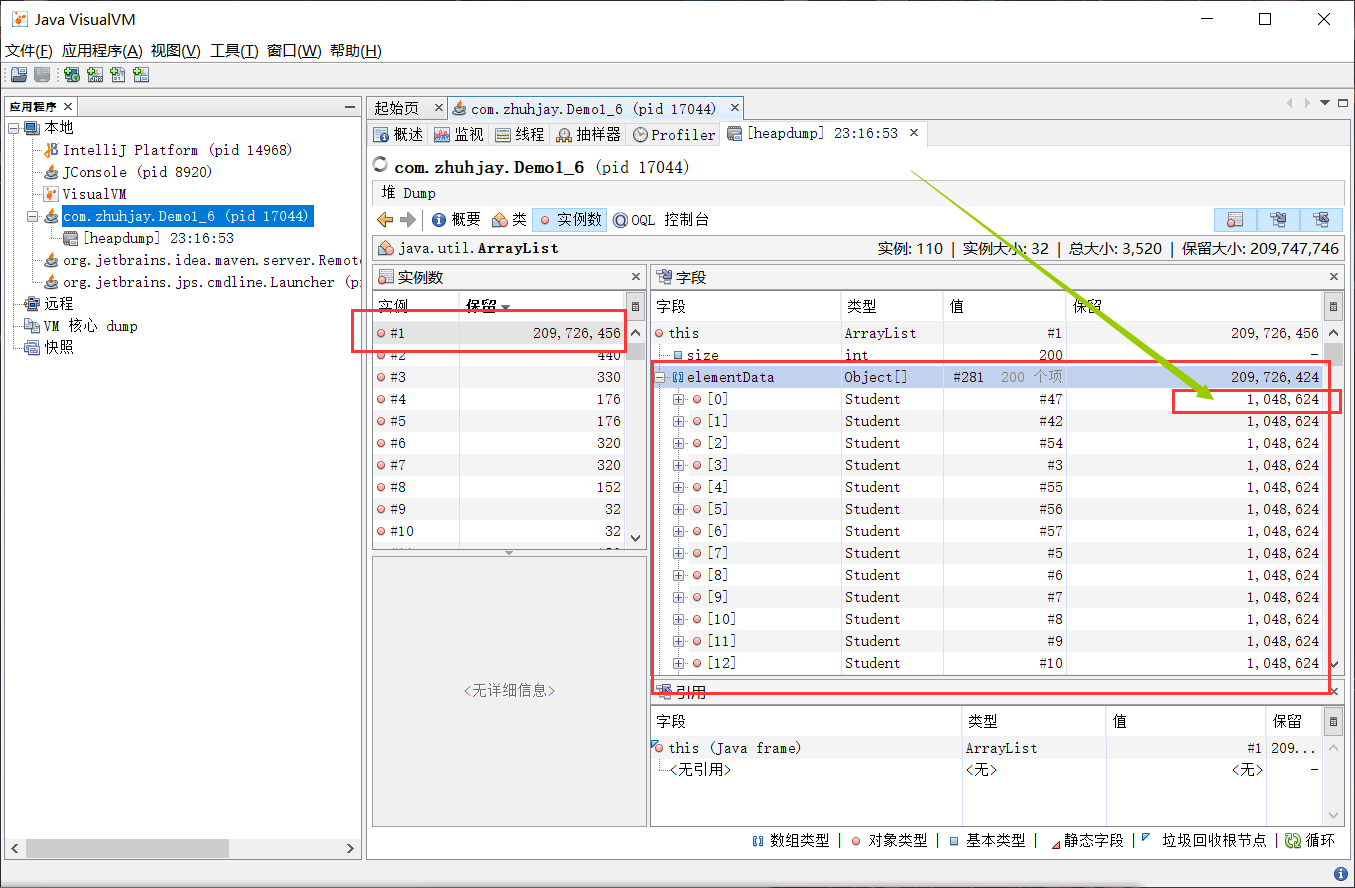Screen dimensions: 1355x888
Task: Toggle the instances pane button with red dot
Action: click(x=1234, y=220)
